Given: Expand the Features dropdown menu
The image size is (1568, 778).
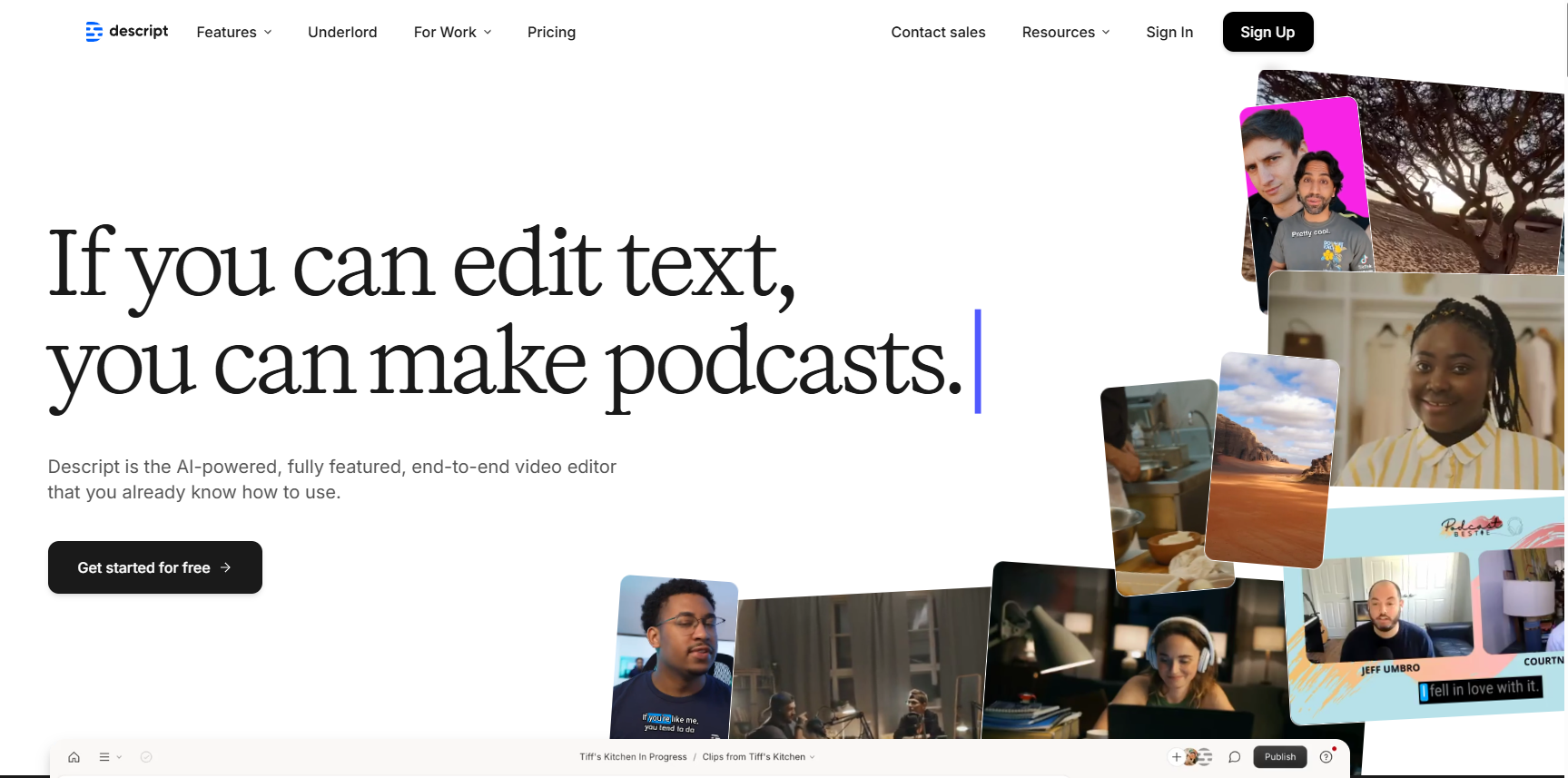Looking at the screenshot, I should [x=234, y=33].
